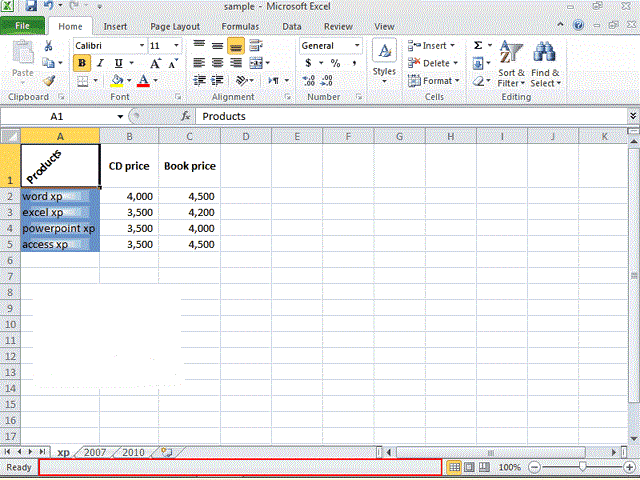Center text horizontally
Viewport: 640px width, 480px height.
[217, 63]
